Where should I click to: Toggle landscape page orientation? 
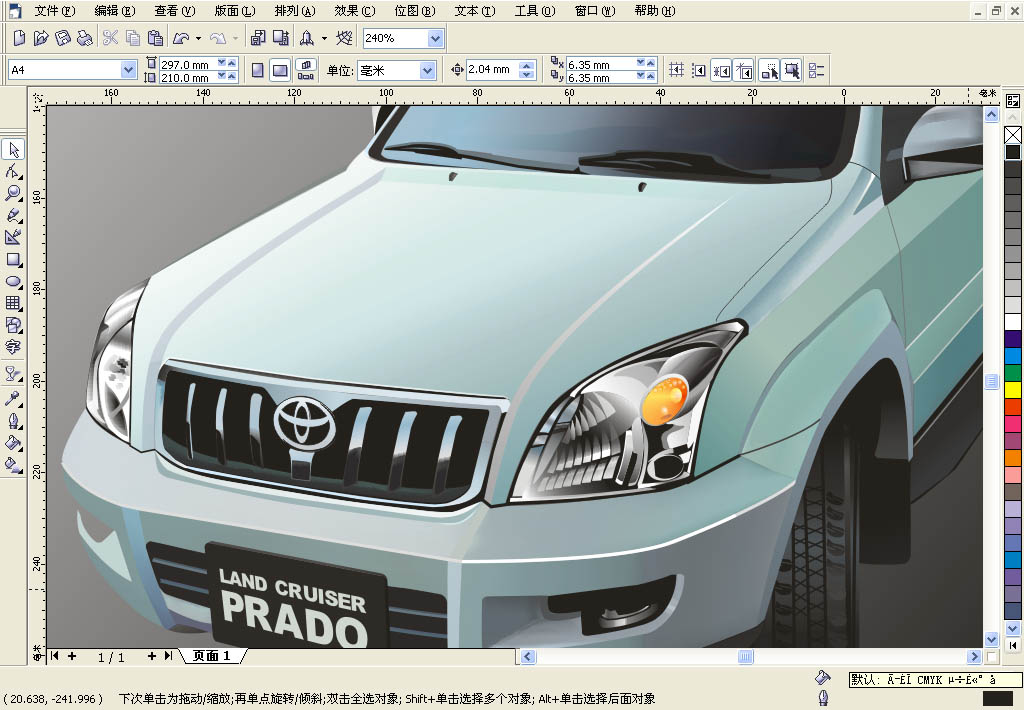pyautogui.click(x=280, y=70)
